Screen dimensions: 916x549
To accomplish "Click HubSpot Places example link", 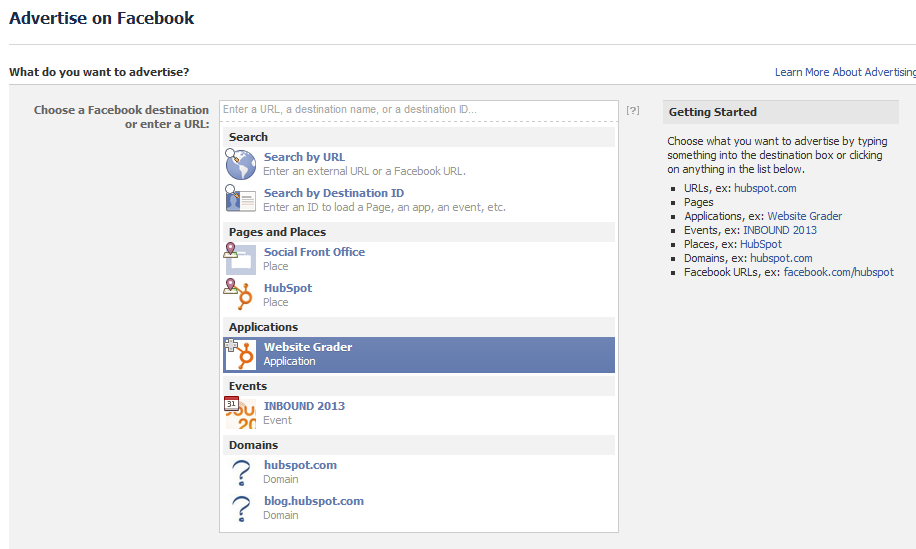I will (761, 244).
